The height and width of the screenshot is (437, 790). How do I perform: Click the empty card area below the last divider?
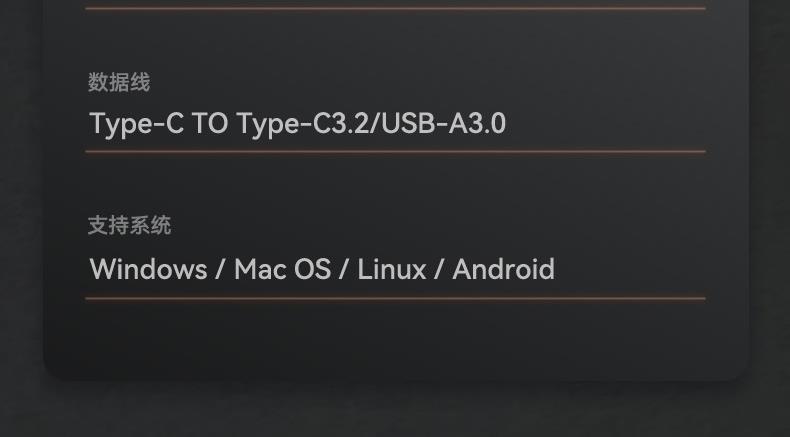(x=395, y=340)
